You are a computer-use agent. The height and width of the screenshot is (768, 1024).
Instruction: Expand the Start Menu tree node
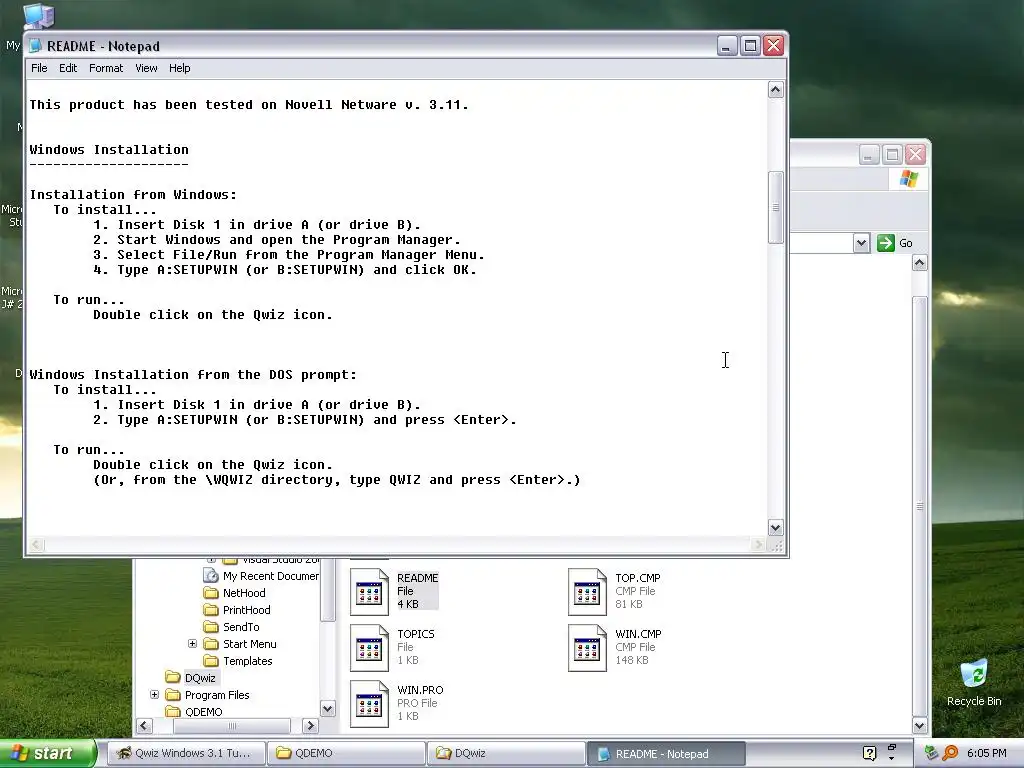(192, 643)
